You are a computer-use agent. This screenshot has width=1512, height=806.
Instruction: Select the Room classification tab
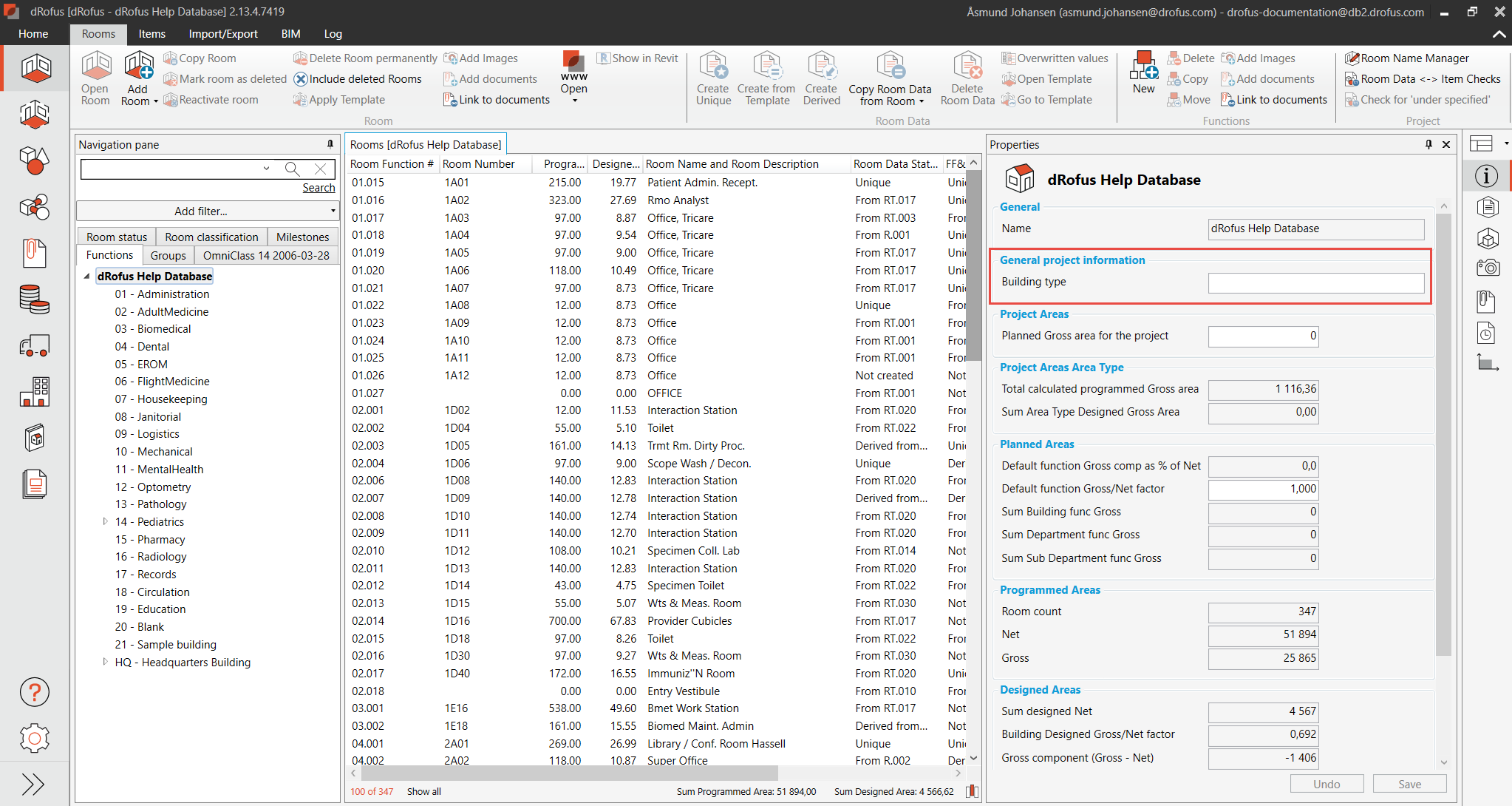pos(211,237)
